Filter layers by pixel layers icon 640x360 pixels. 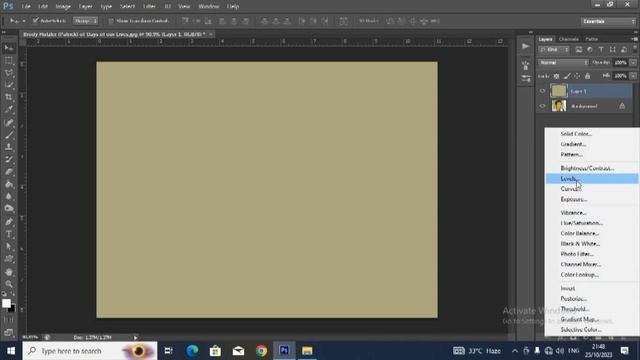click(579, 50)
